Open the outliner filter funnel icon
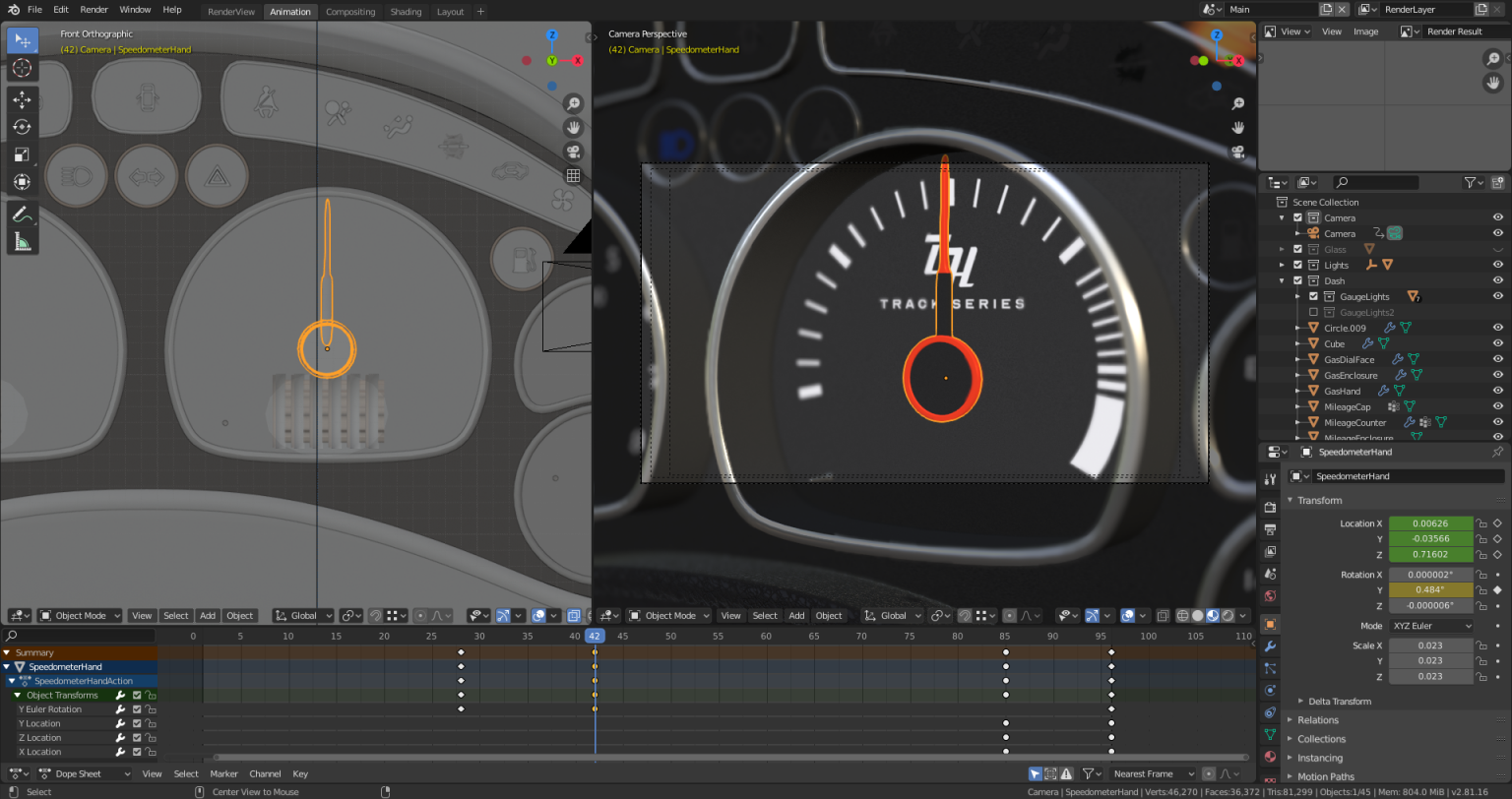The height and width of the screenshot is (799, 1512). [1471, 182]
